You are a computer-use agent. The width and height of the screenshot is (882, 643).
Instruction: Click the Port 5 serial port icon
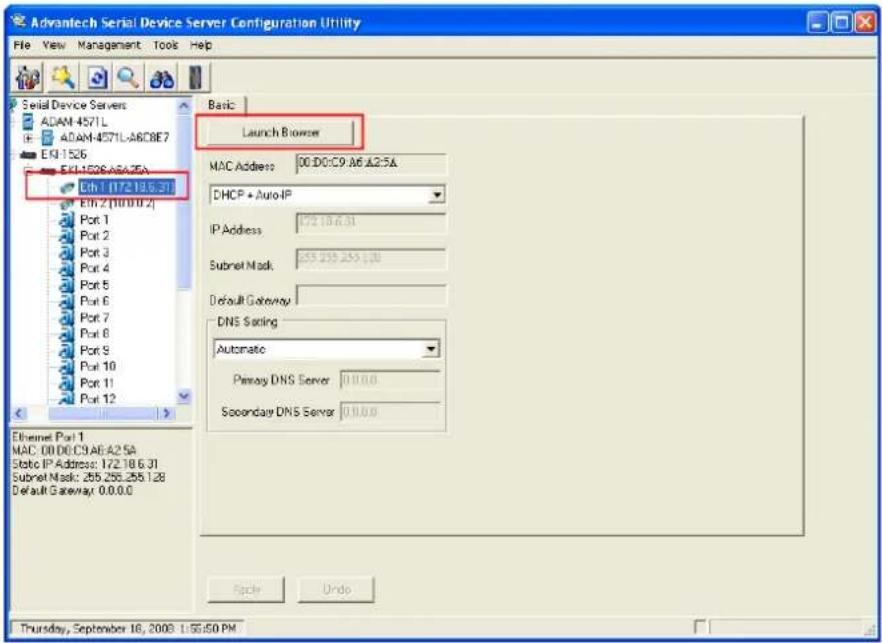click(66, 285)
